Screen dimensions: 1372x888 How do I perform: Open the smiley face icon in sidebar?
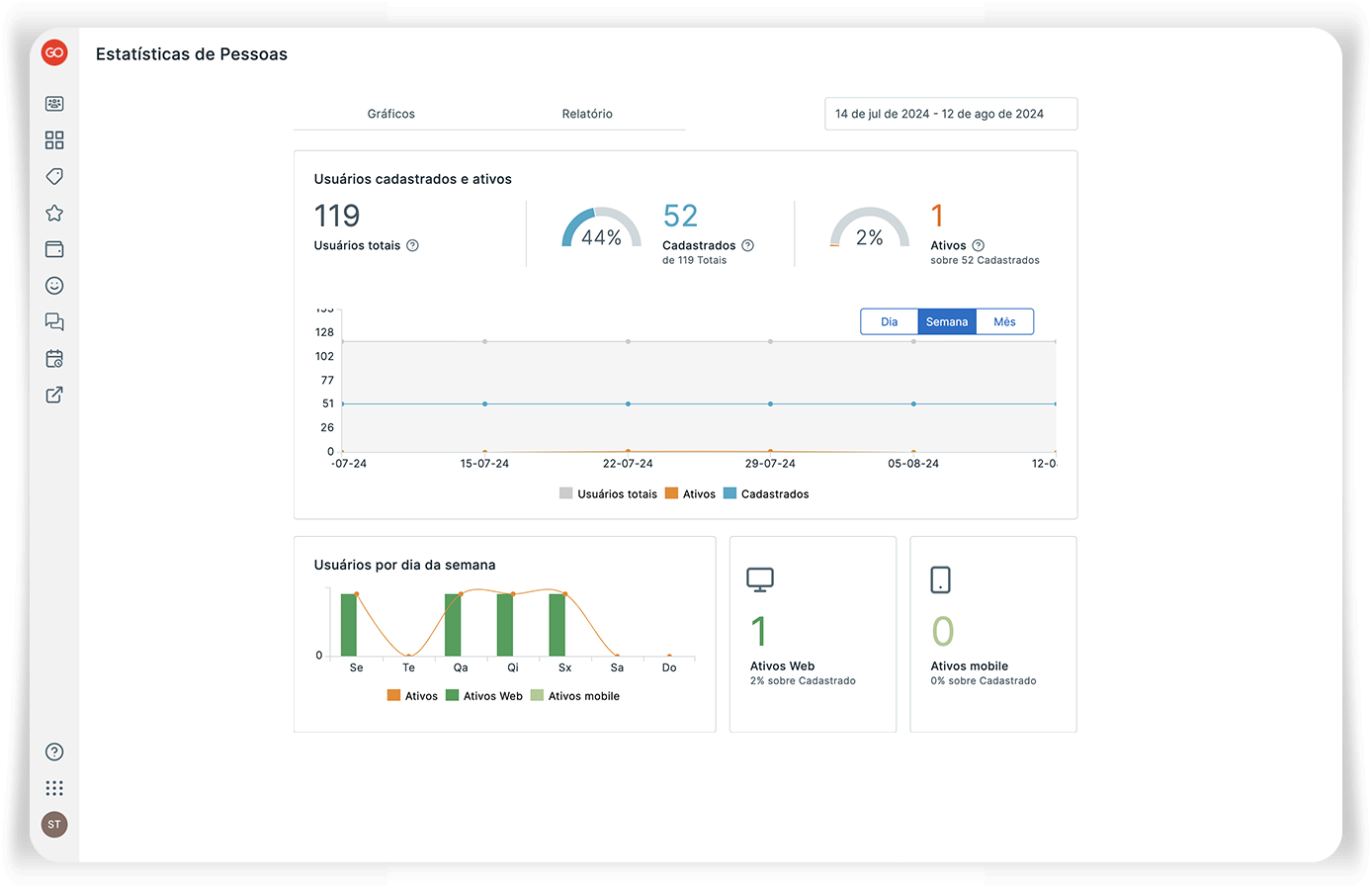(x=54, y=286)
